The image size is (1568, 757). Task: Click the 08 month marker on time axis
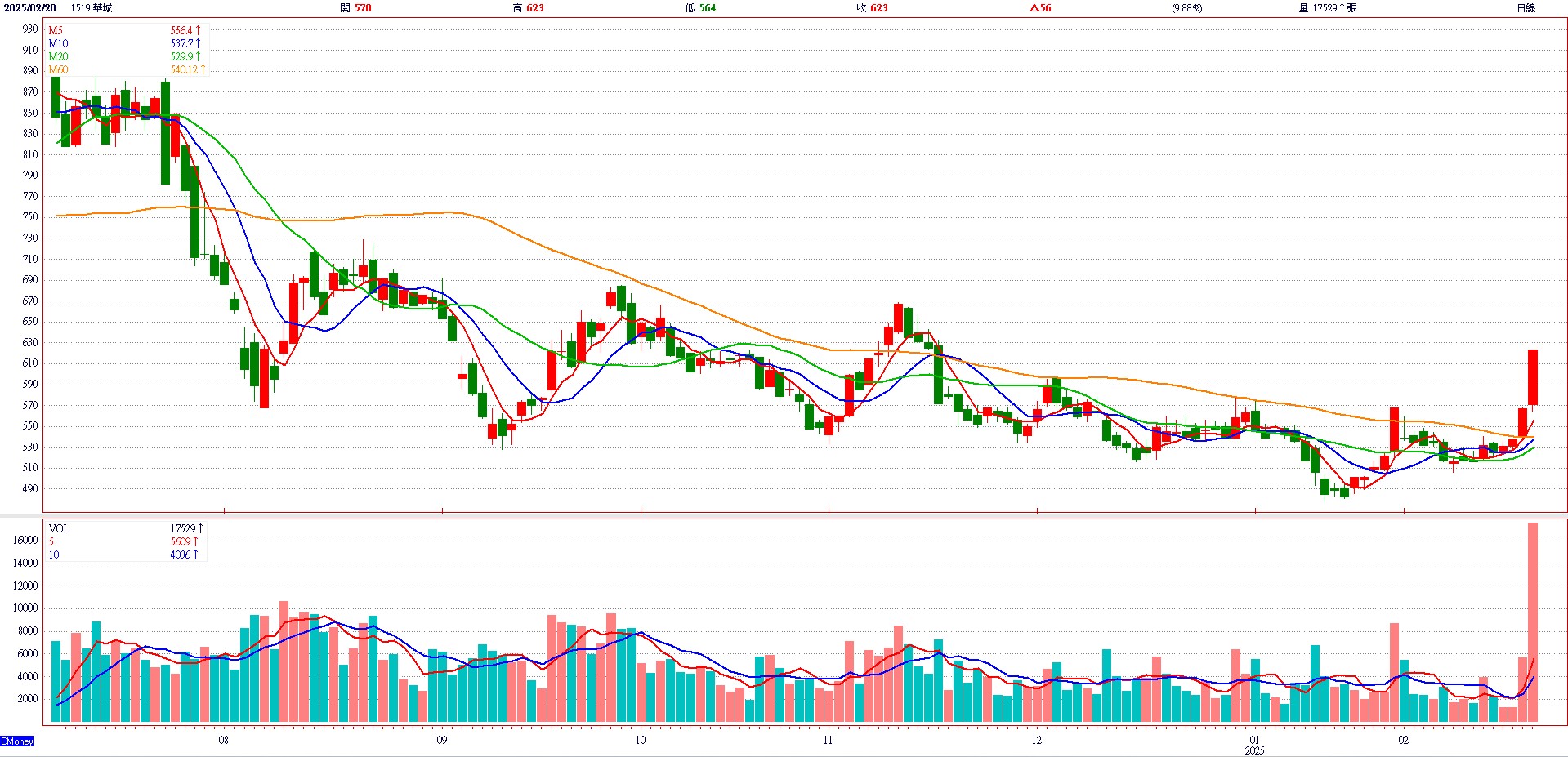coord(223,741)
